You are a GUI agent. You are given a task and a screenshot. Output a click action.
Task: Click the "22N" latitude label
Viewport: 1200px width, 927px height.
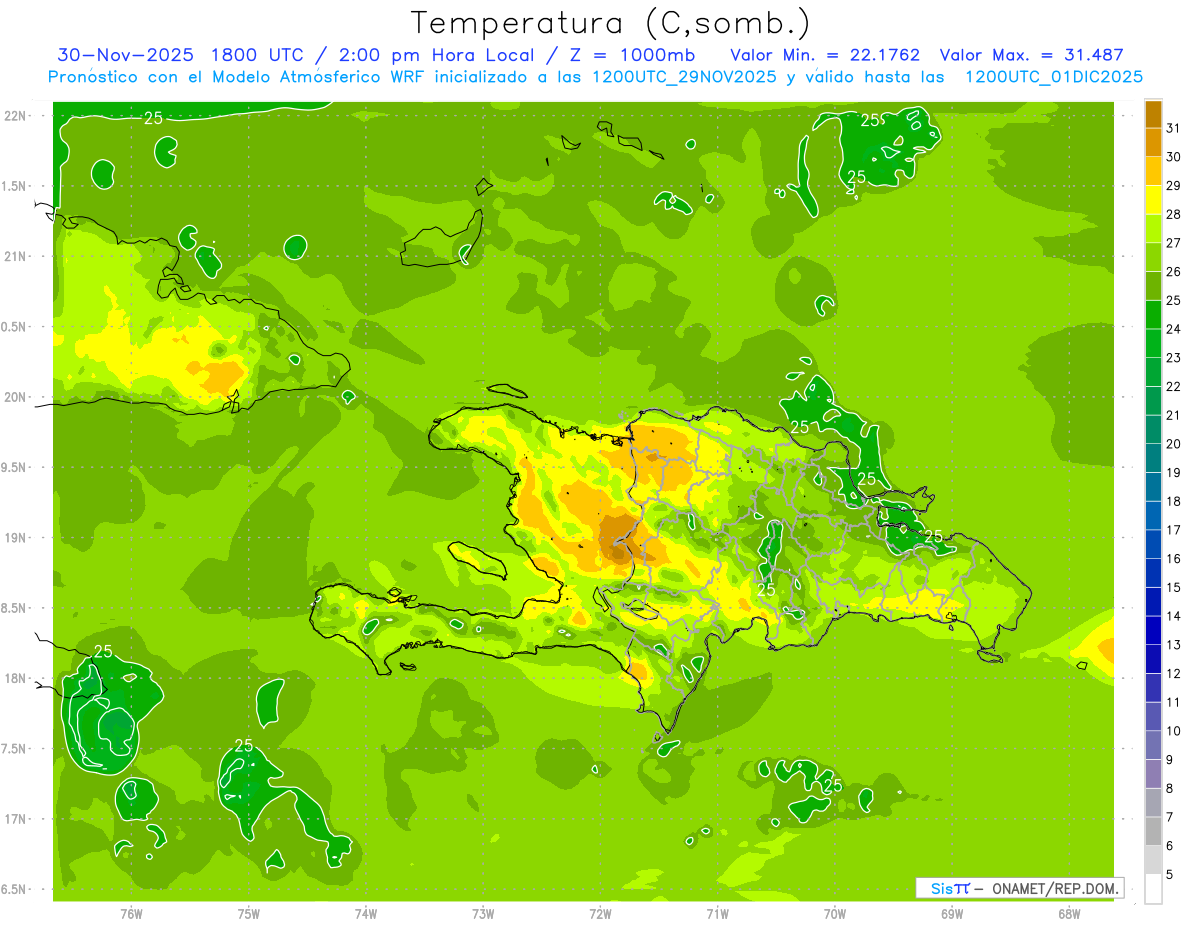[14, 116]
